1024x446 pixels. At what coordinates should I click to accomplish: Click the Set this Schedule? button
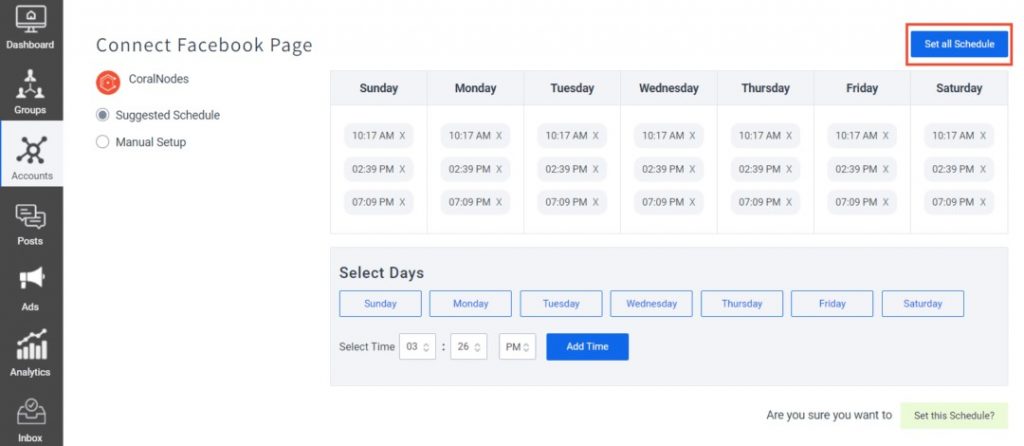[x=954, y=415]
